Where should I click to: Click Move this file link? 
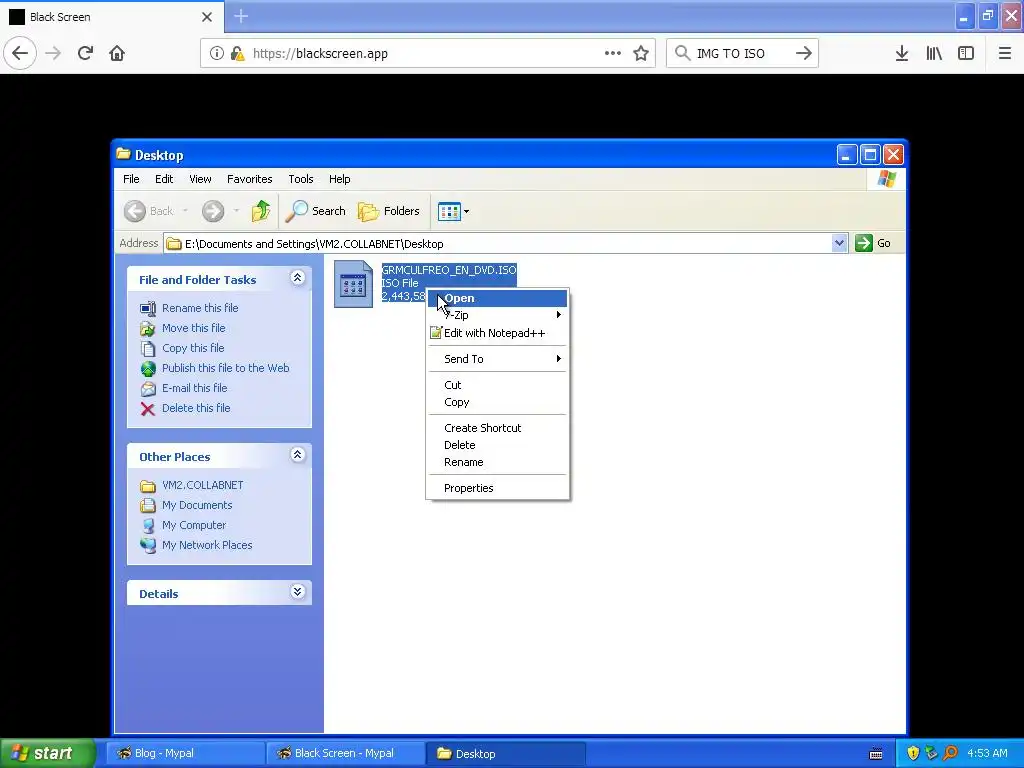(193, 328)
